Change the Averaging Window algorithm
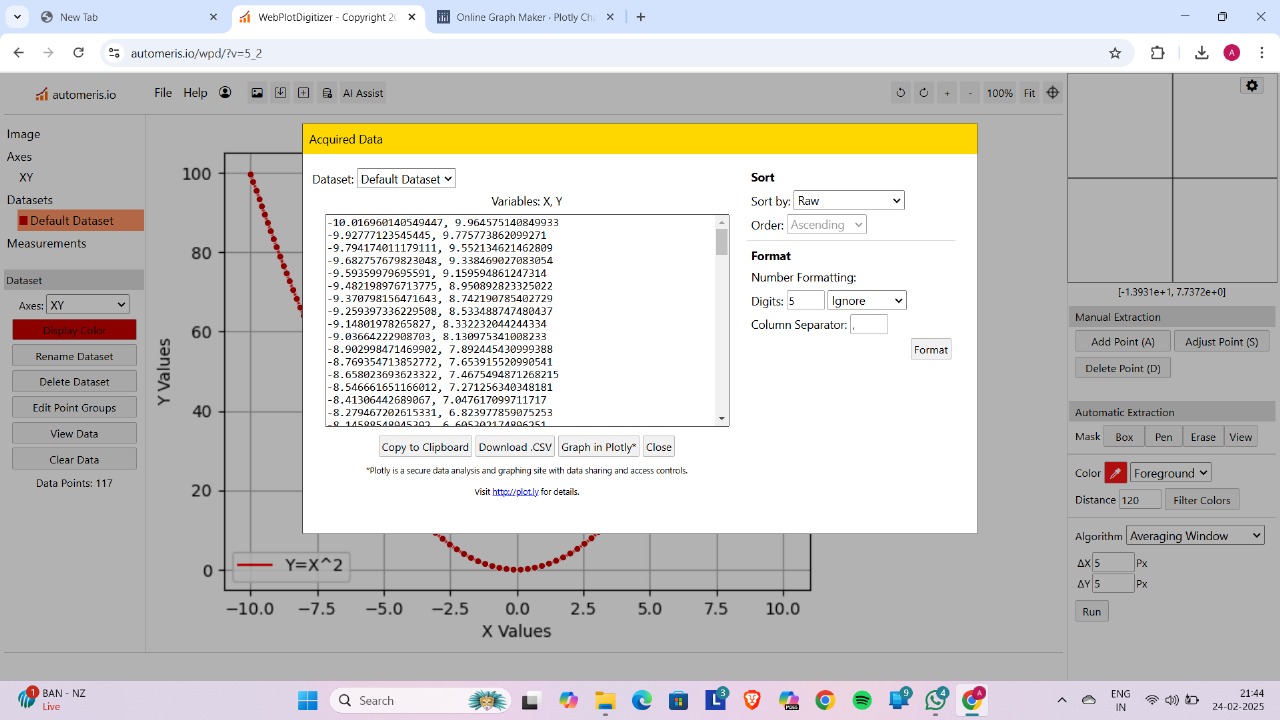 click(x=1194, y=535)
